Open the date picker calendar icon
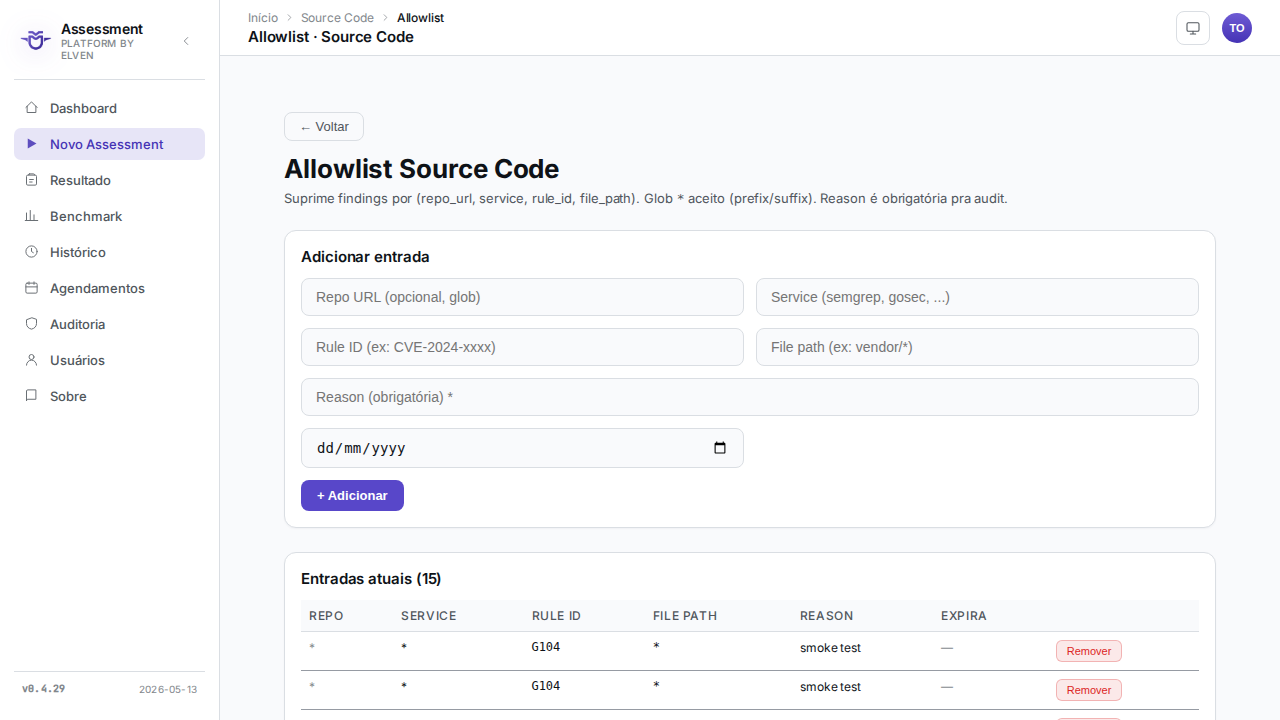 (720, 448)
